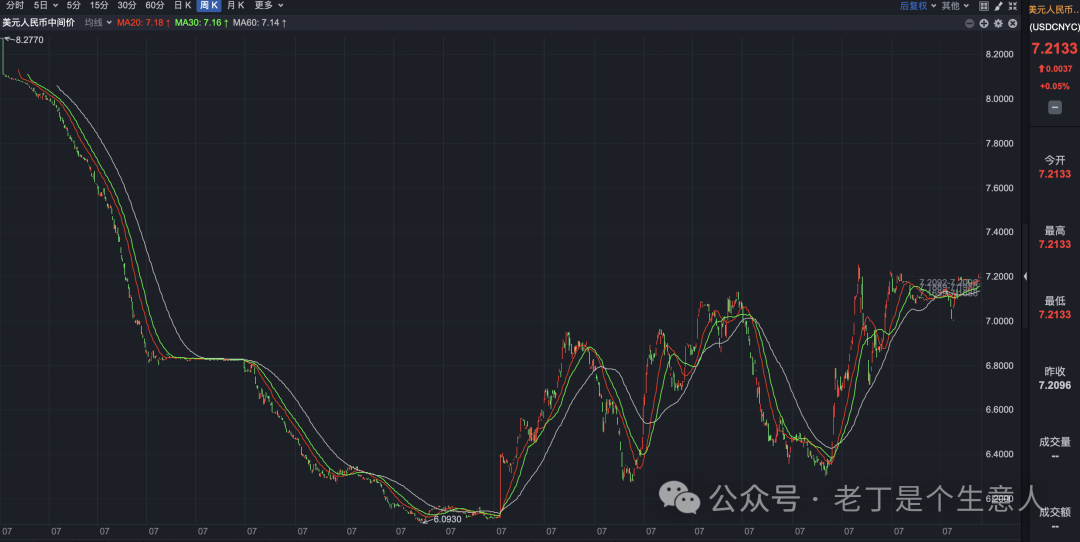The width and height of the screenshot is (1080, 542).
Task: Switch to the 月K tab
Action: (x=236, y=6)
